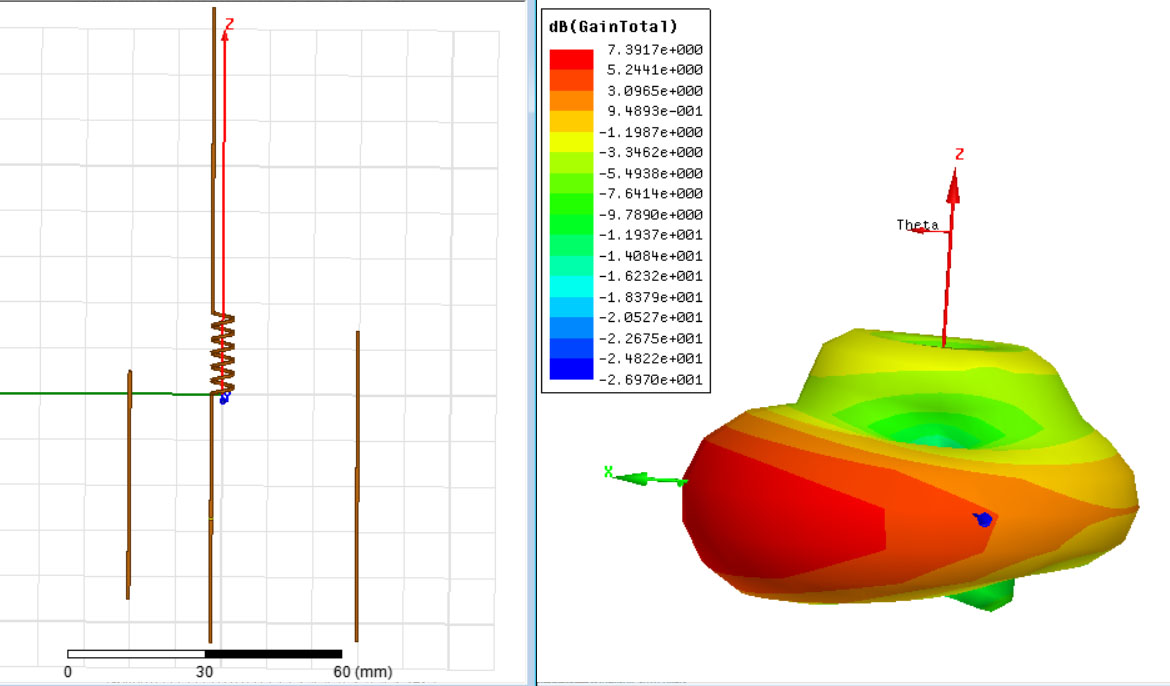Click the X axis label on radiation plot
Screen dimensions: 1170x686
point(608,471)
